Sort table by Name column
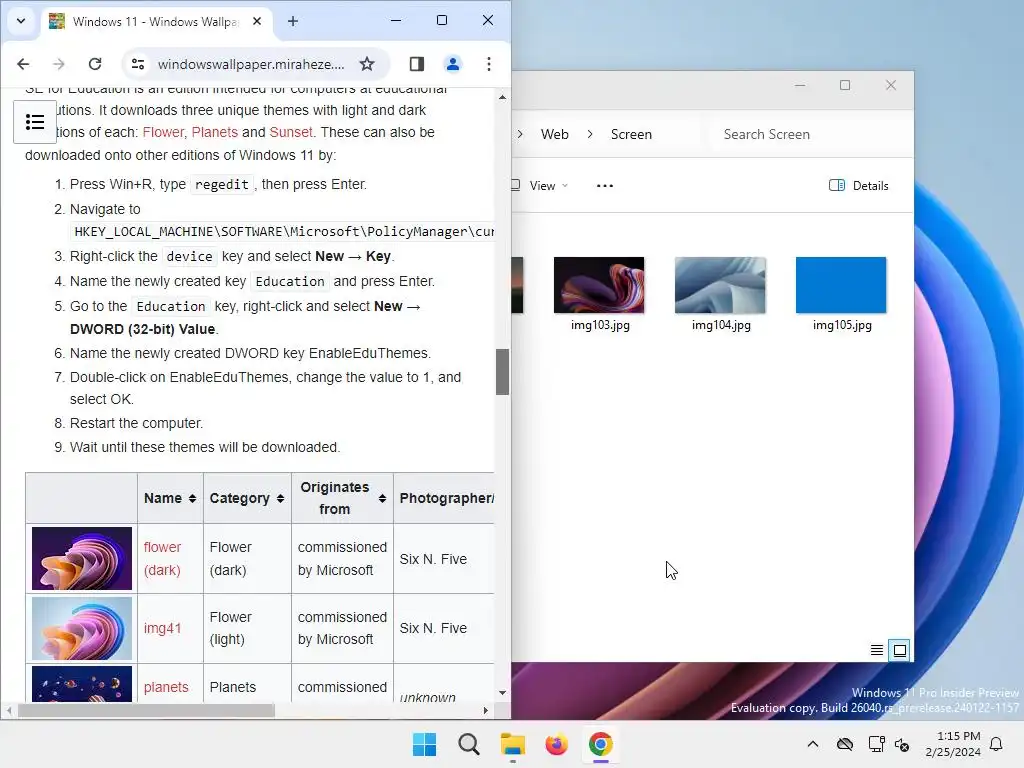Viewport: 1024px width, 768px height. 170,498
